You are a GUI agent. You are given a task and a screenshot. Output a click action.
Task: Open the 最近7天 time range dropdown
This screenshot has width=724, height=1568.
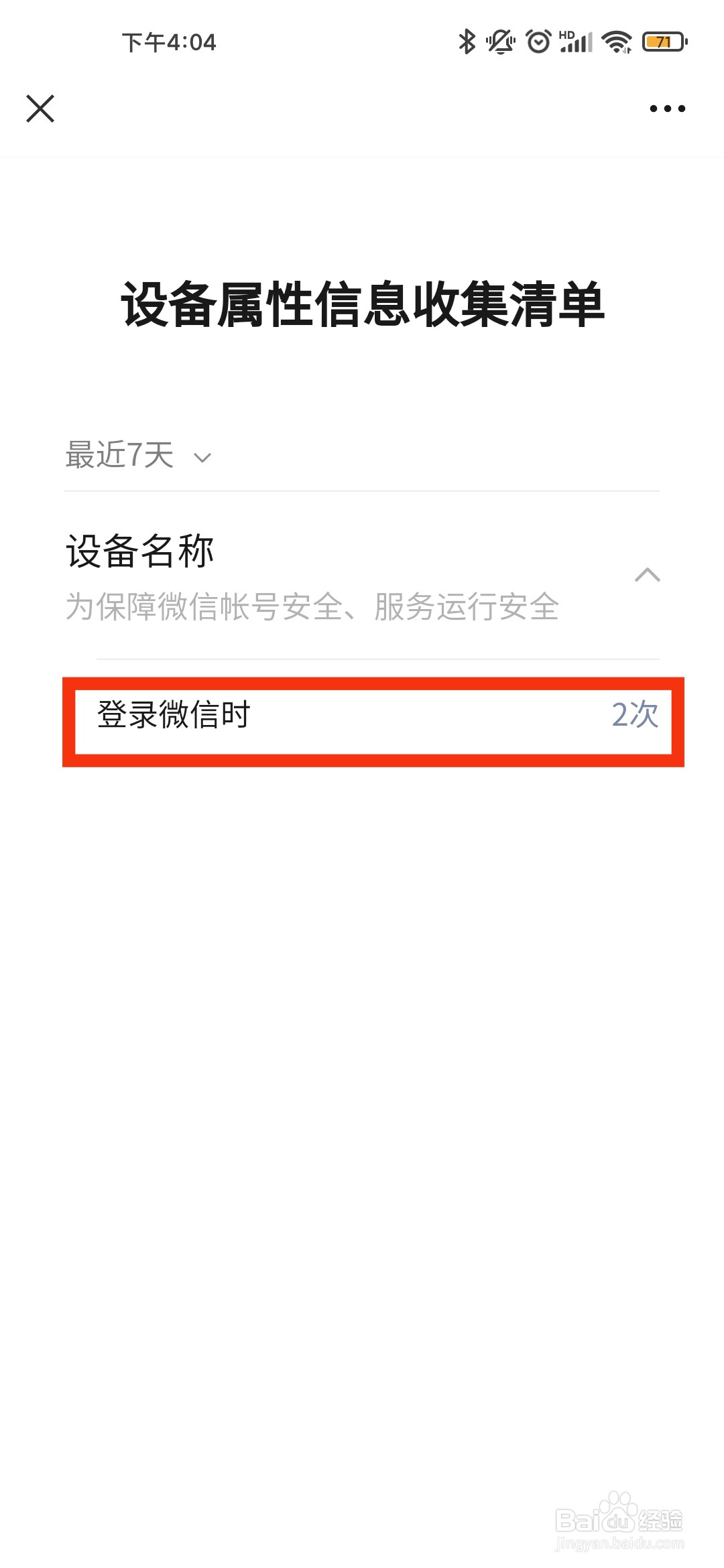(x=139, y=456)
